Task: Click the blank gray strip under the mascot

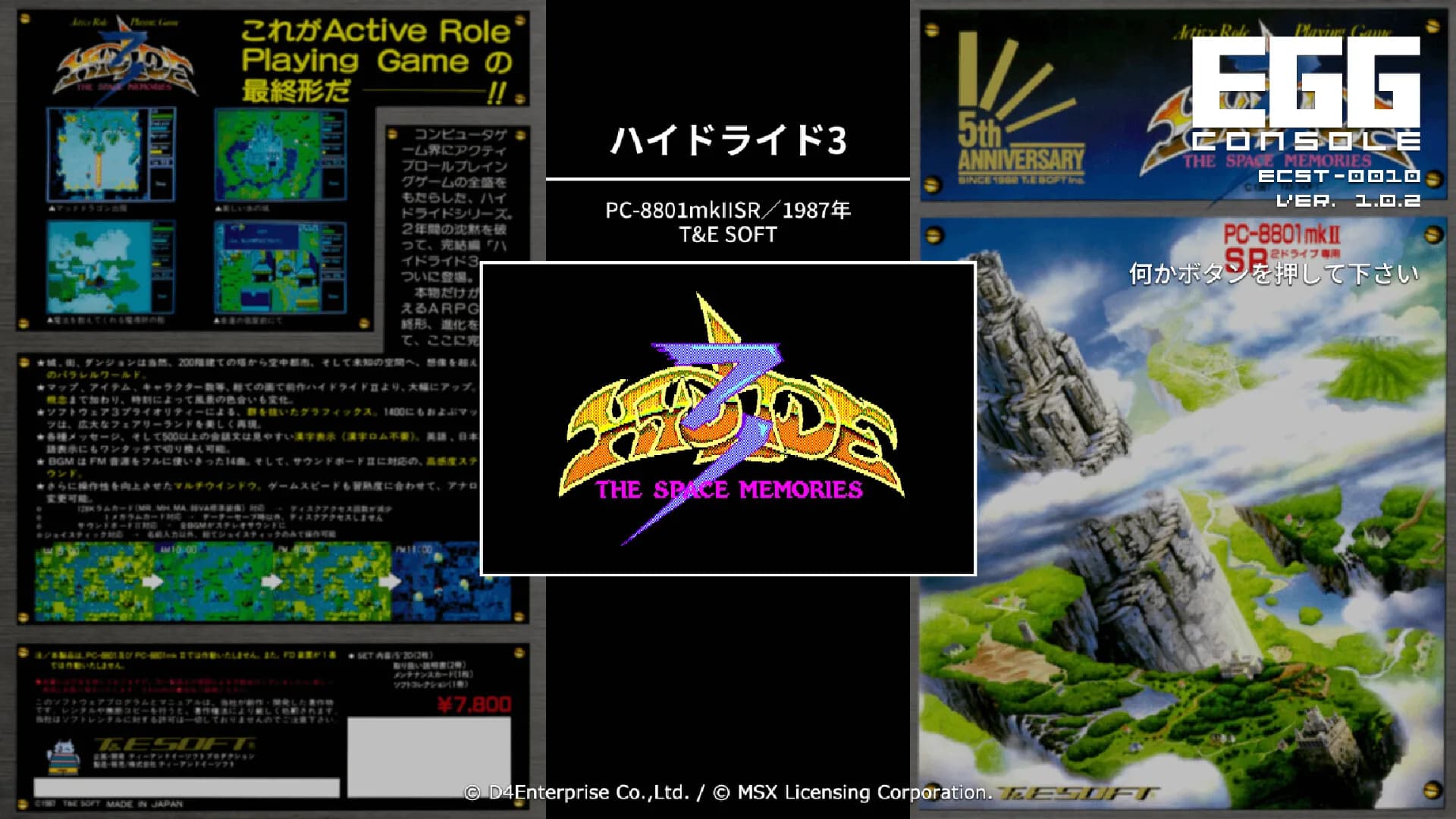Action: 187,787
